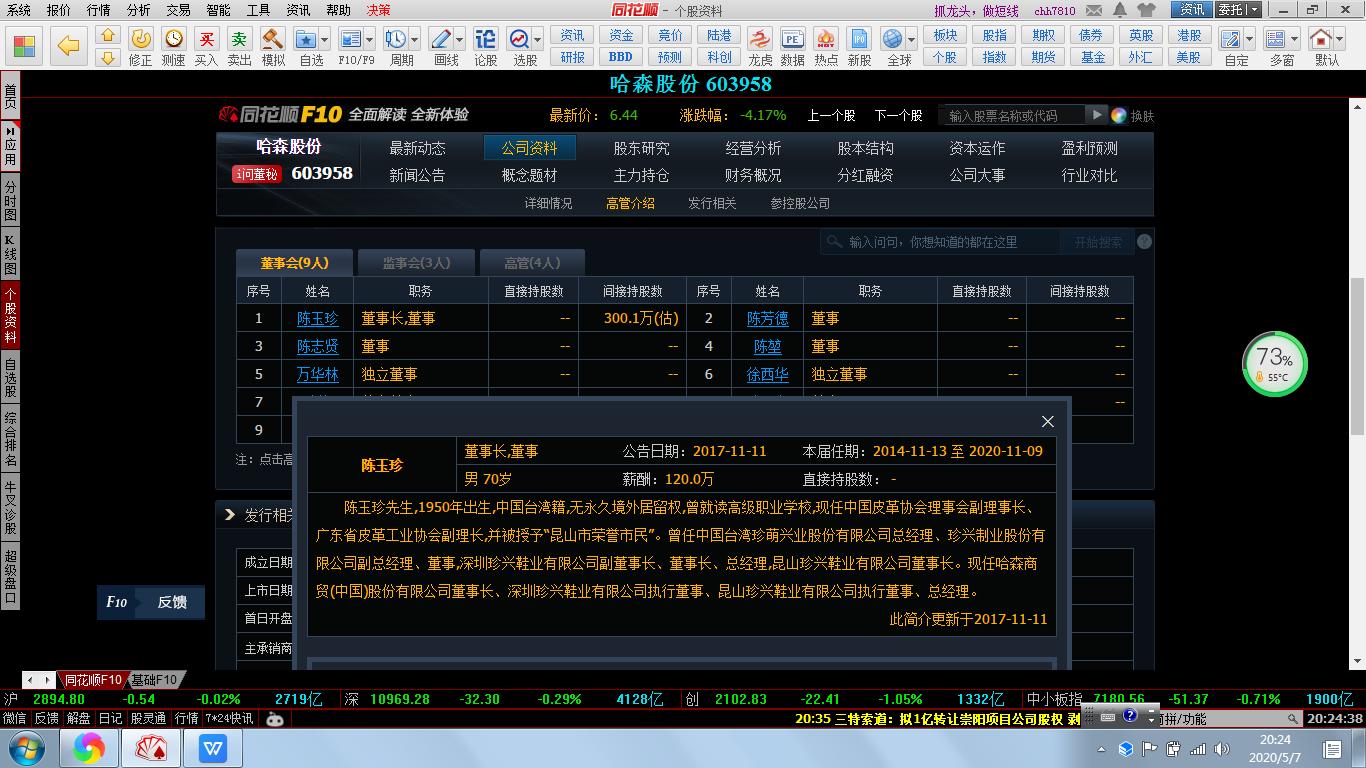
Task: Click the 开始搜索 search button
Action: pyautogui.click(x=1098, y=242)
